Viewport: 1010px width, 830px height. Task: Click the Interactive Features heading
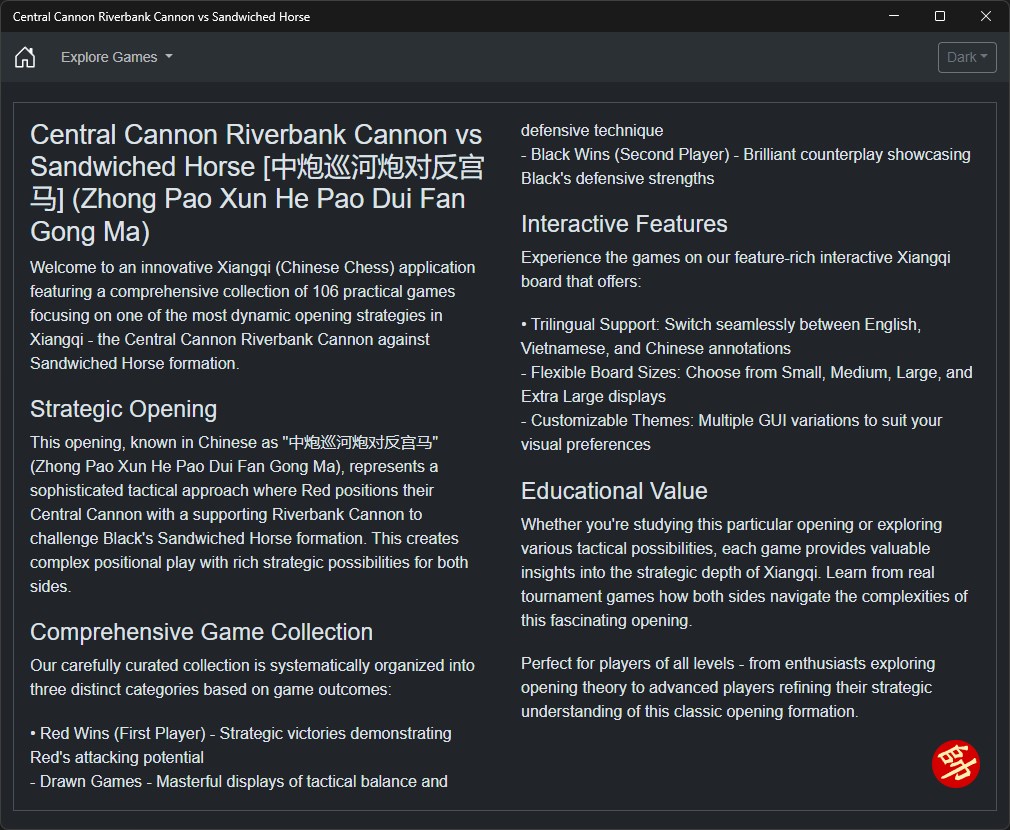coord(624,224)
